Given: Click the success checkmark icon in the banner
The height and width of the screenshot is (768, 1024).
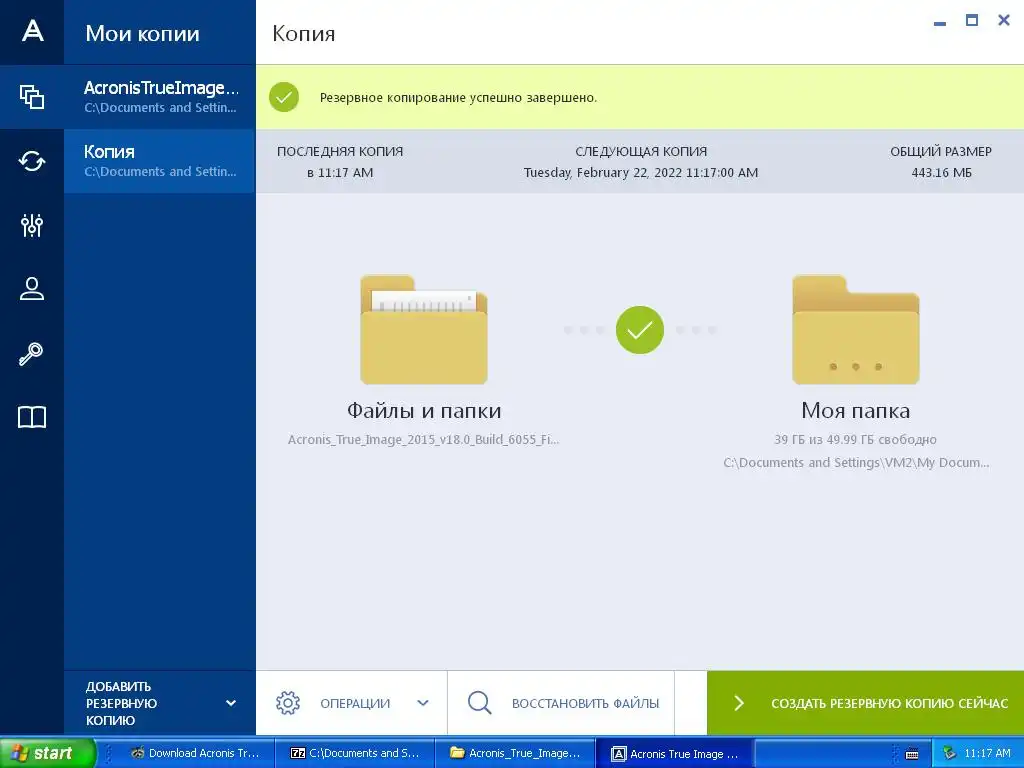Looking at the screenshot, I should [284, 97].
